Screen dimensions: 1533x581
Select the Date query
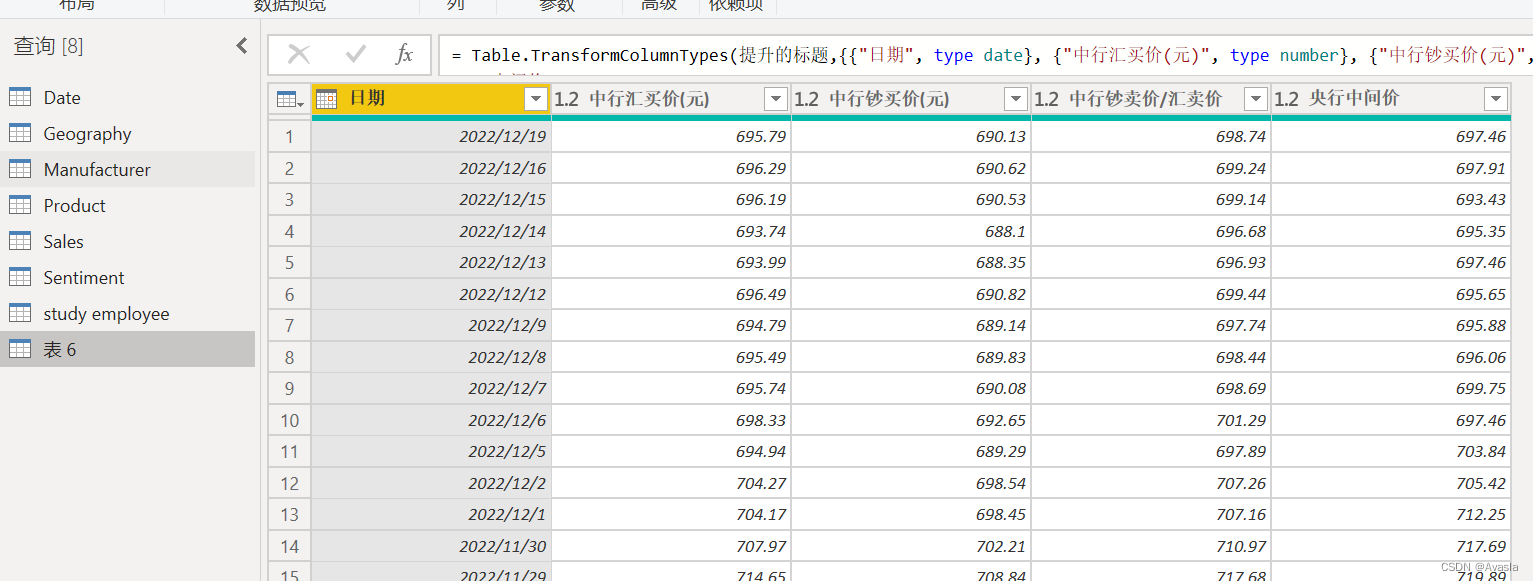click(128, 97)
